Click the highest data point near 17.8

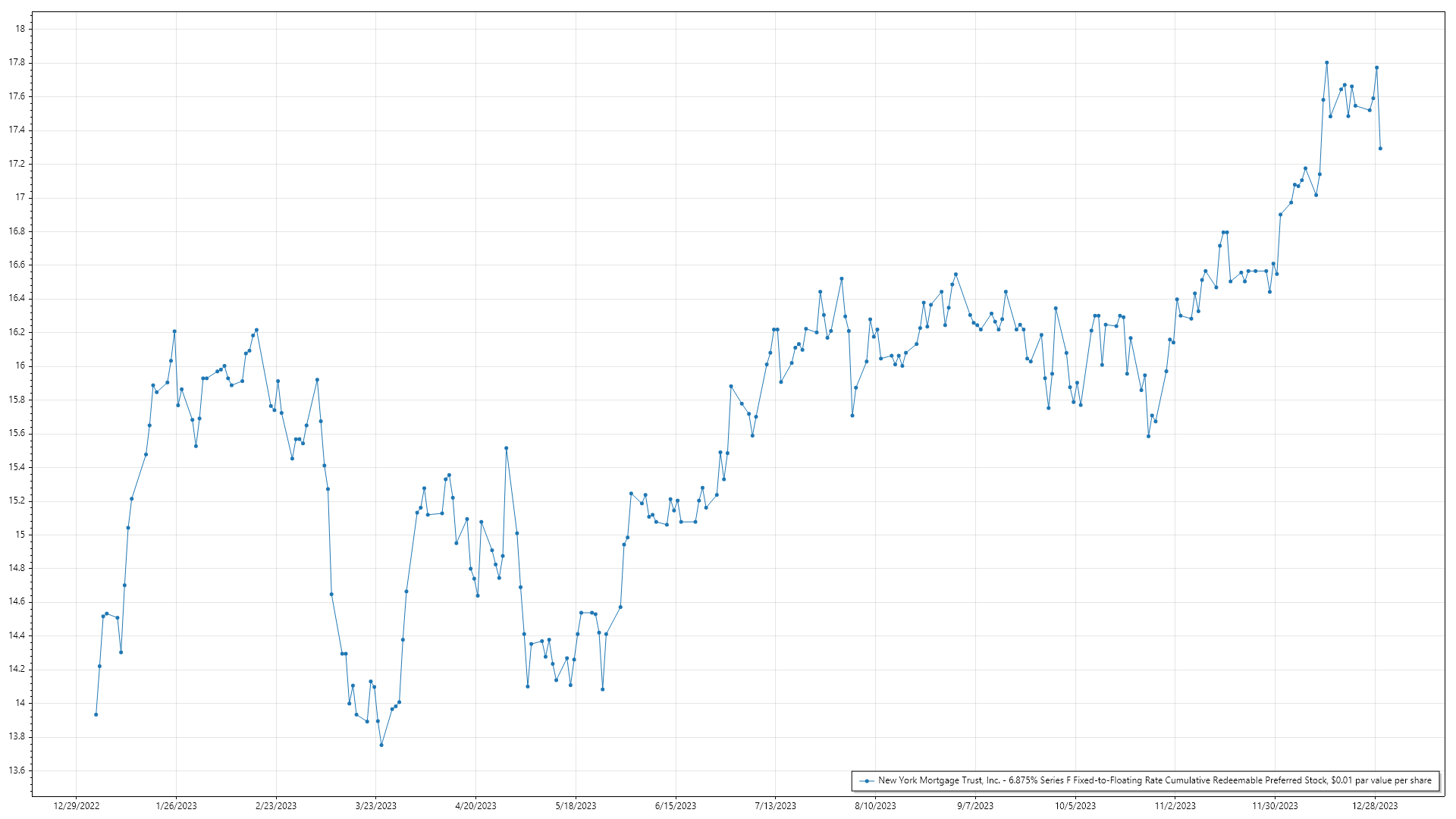tap(1326, 63)
